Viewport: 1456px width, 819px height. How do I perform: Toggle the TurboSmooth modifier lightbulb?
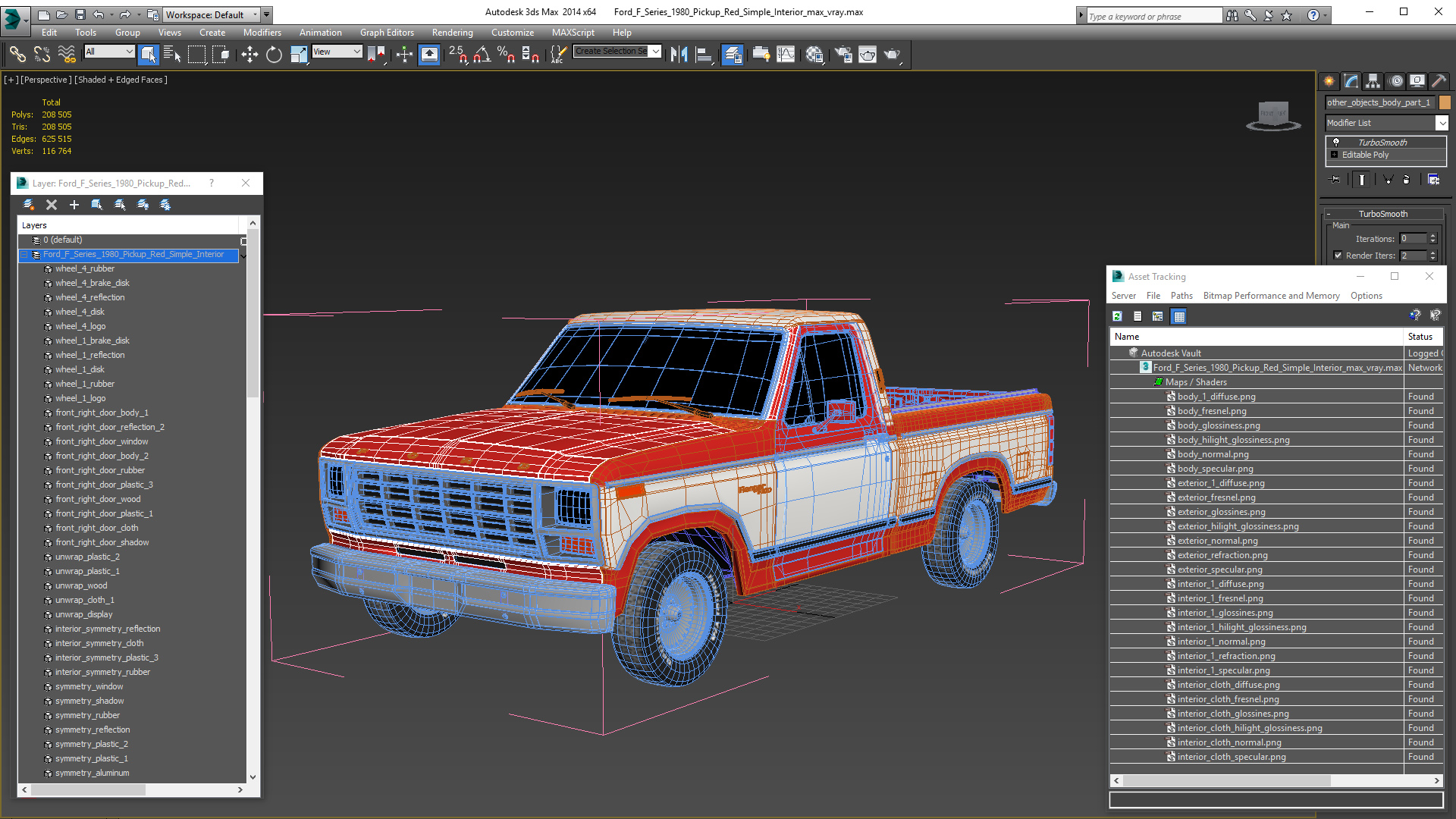tap(1336, 143)
